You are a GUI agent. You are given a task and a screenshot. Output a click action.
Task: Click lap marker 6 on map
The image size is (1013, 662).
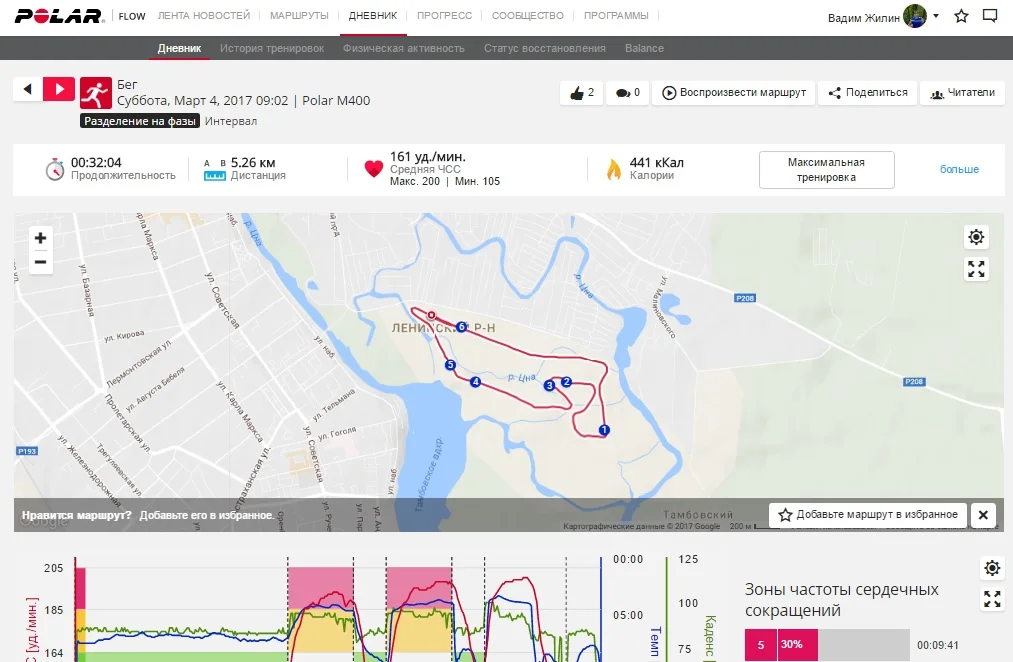pyautogui.click(x=461, y=327)
